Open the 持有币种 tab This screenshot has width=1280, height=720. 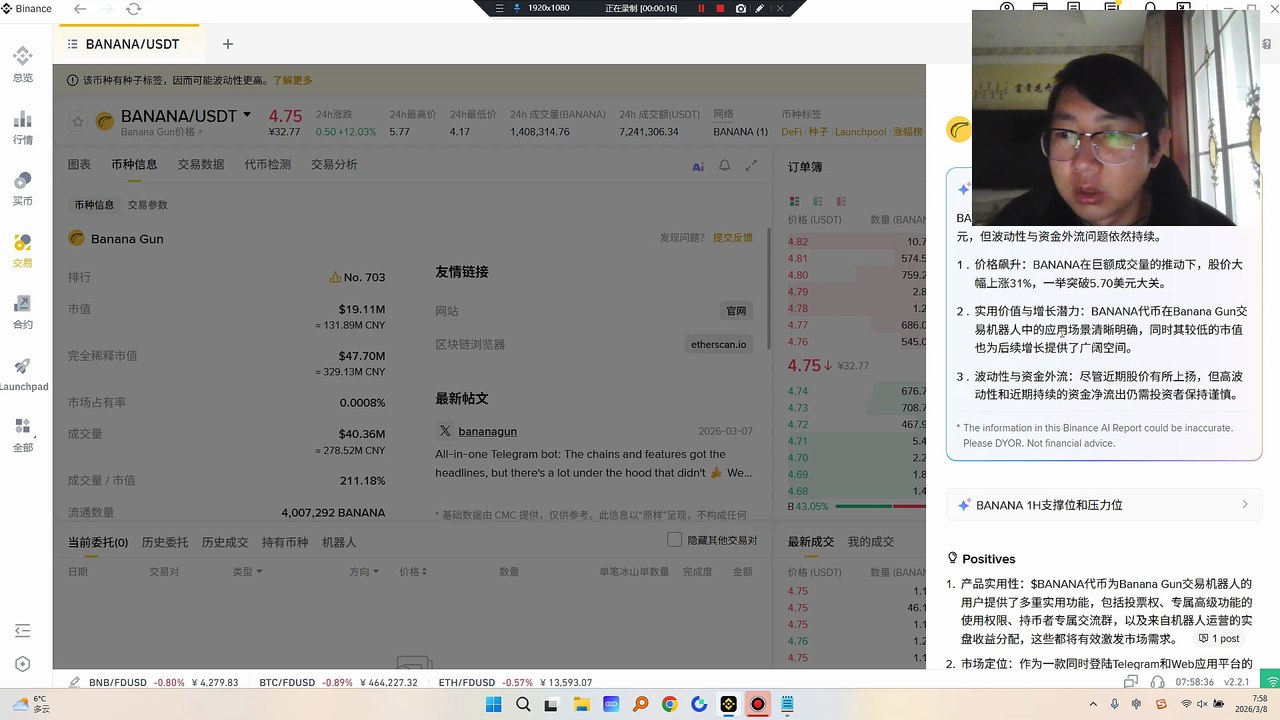coord(285,542)
